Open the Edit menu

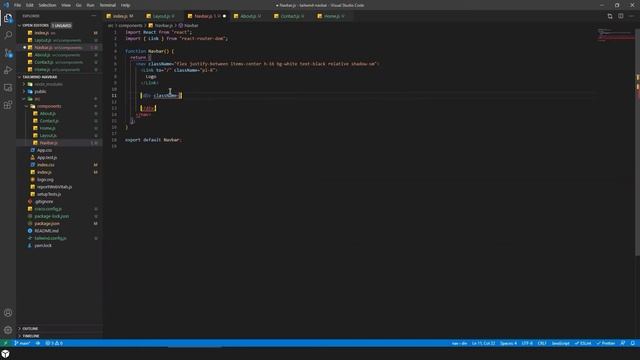point(30,5)
